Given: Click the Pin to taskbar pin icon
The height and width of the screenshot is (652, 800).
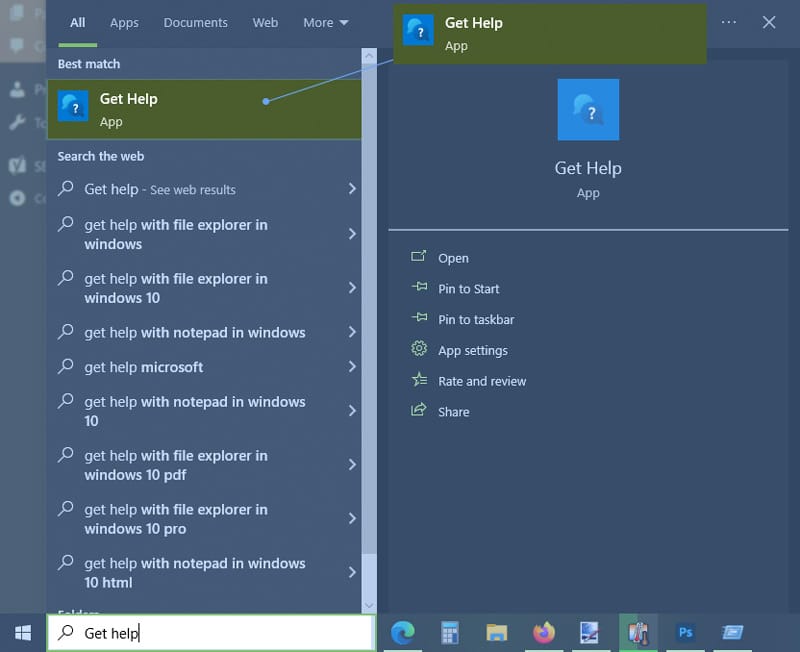Looking at the screenshot, I should click(419, 318).
